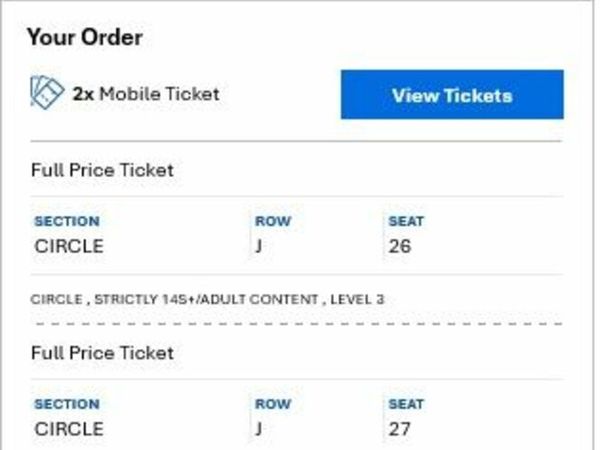Image resolution: width=600 pixels, height=450 pixels.
Task: Select the second Full Price Ticket heading
Action: (x=102, y=352)
